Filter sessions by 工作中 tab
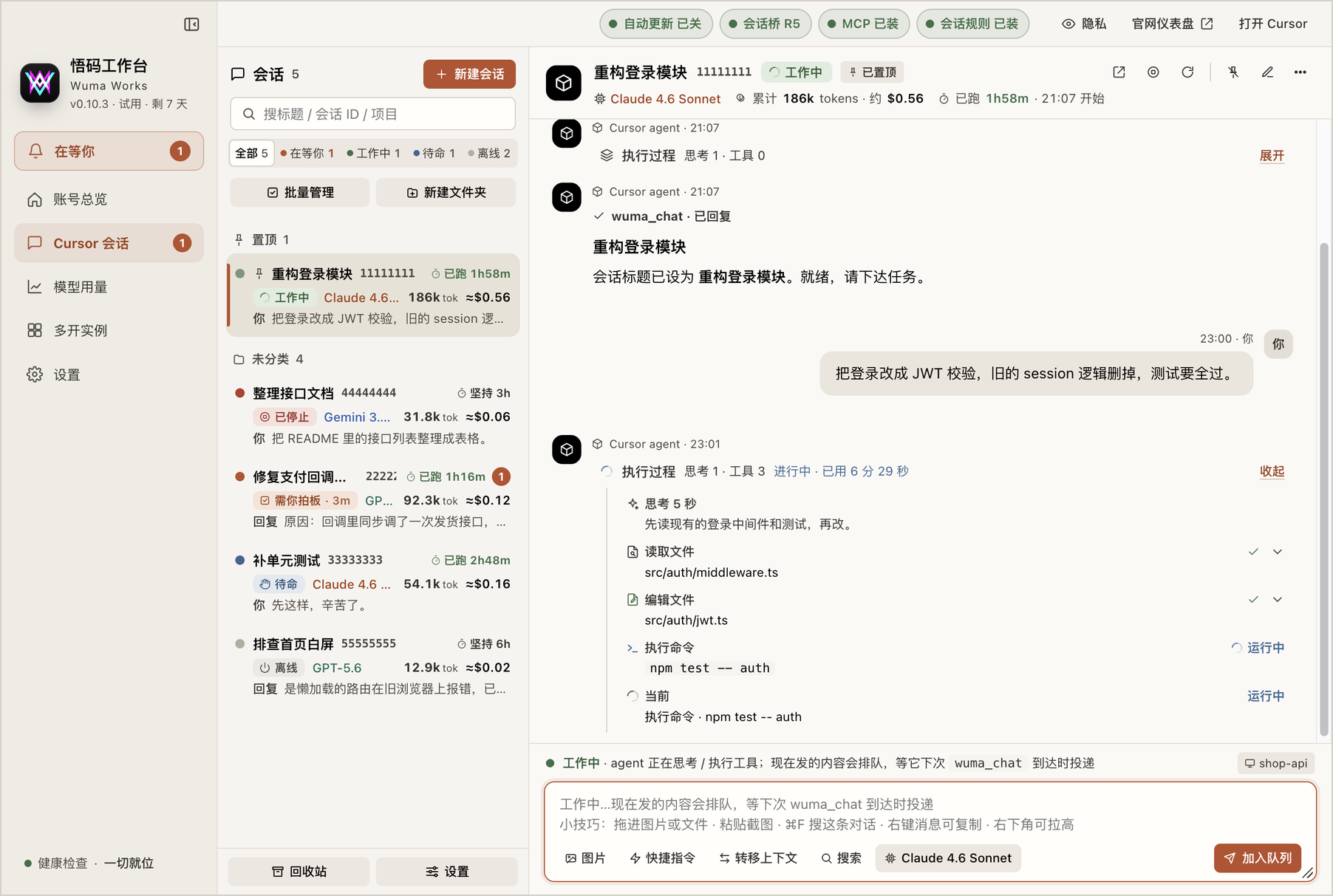 tap(373, 153)
